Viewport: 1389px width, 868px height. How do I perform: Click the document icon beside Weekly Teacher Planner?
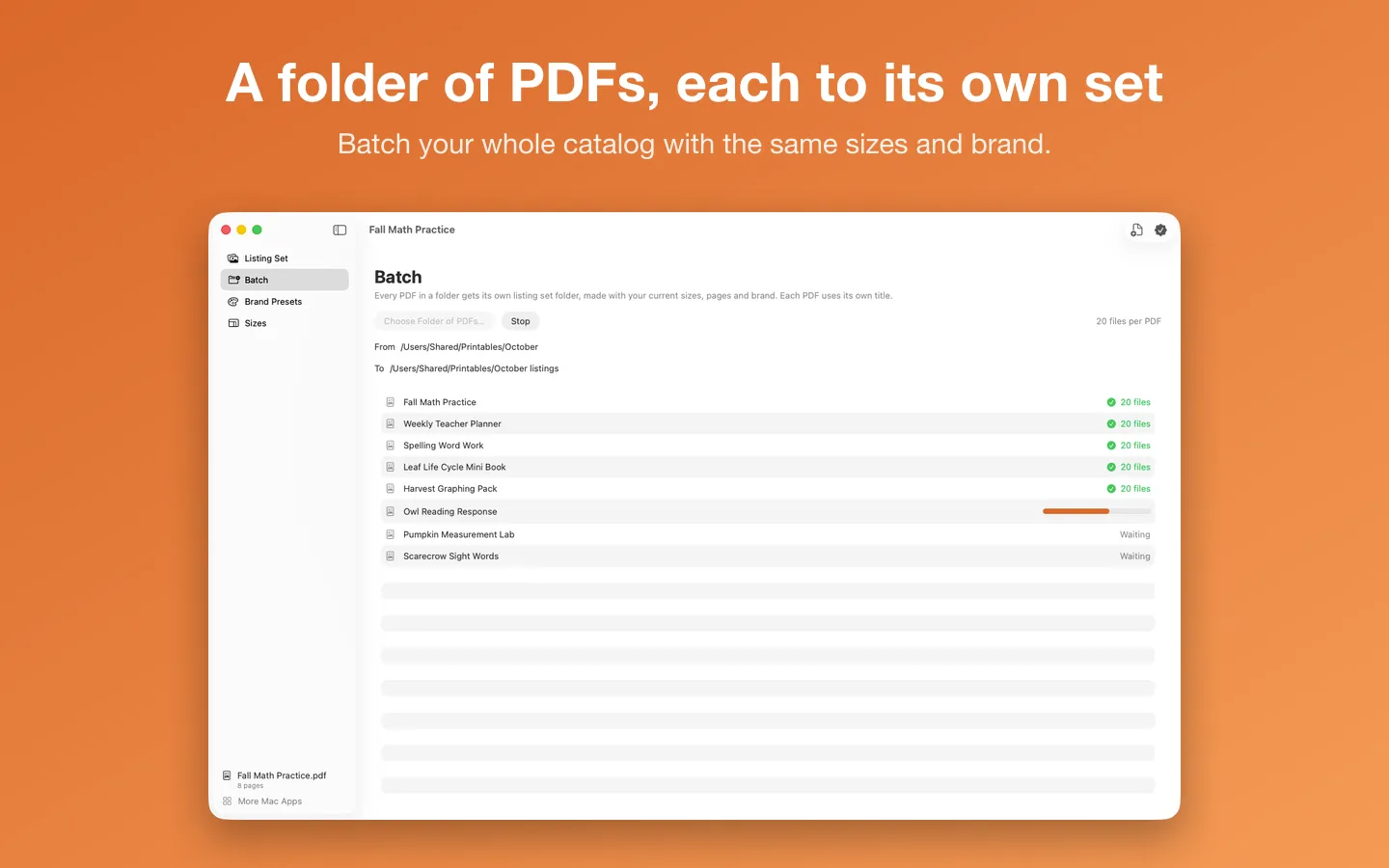click(x=390, y=423)
